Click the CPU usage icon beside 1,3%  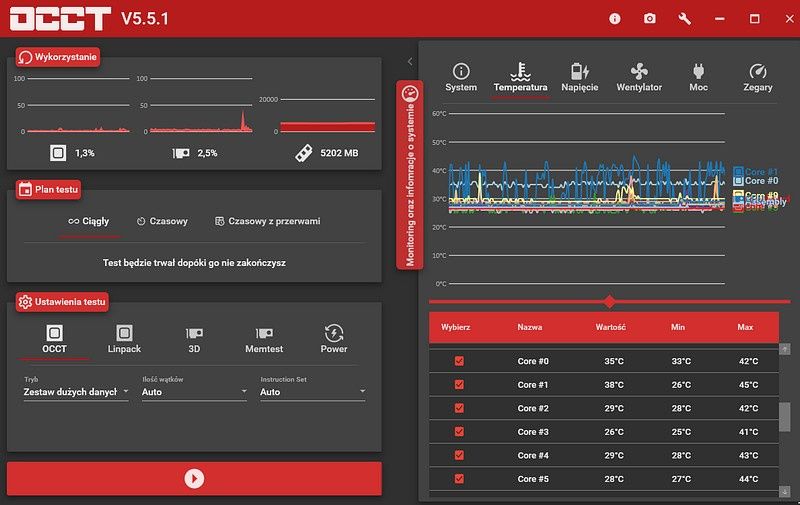point(58,153)
